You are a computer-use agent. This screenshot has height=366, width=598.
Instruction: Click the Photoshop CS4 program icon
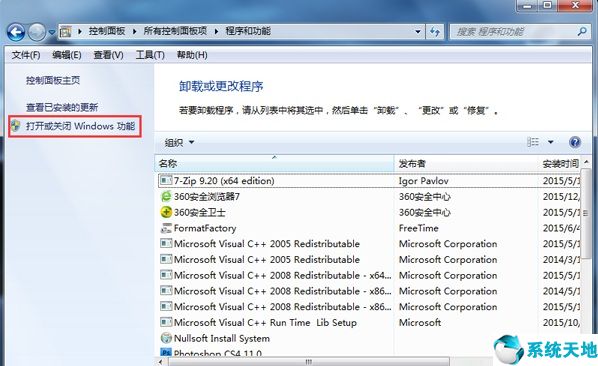point(166,352)
